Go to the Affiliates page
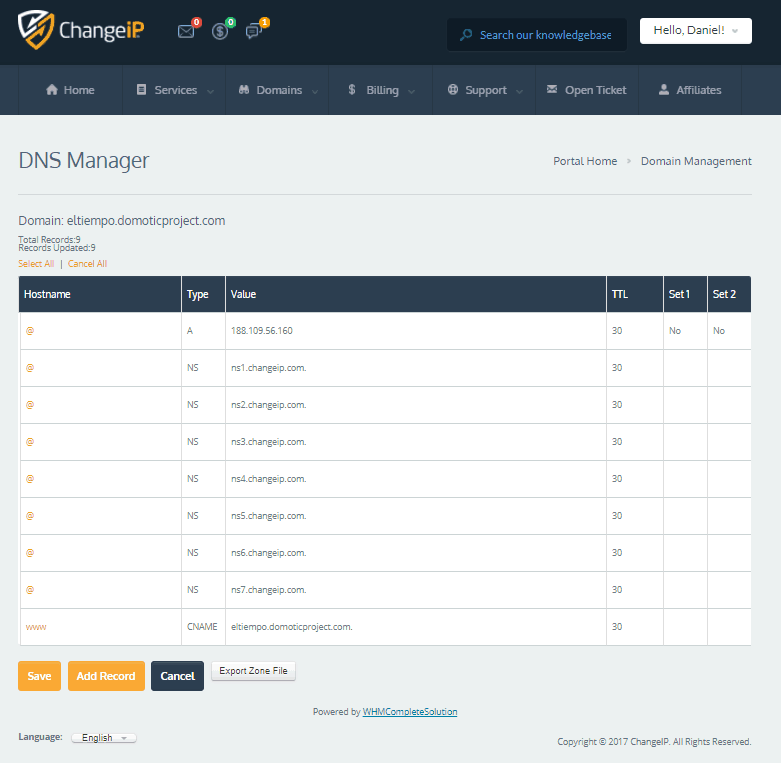 point(690,90)
